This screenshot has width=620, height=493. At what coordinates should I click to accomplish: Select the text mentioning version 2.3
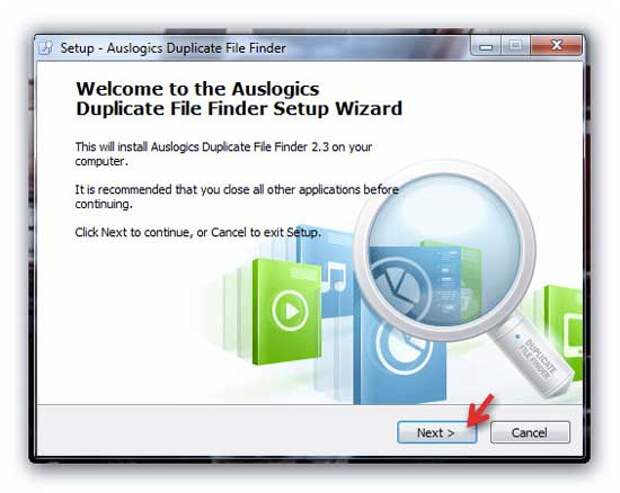pos(223,154)
